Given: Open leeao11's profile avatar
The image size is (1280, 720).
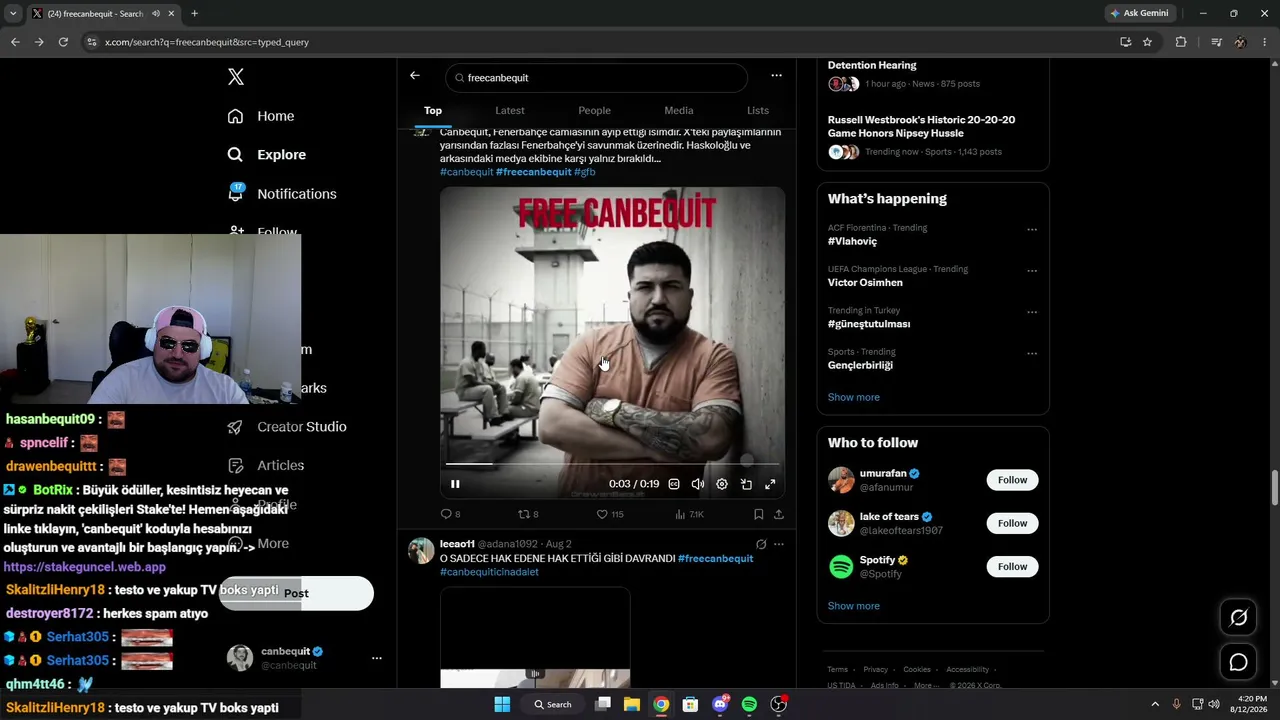Looking at the screenshot, I should click(421, 551).
